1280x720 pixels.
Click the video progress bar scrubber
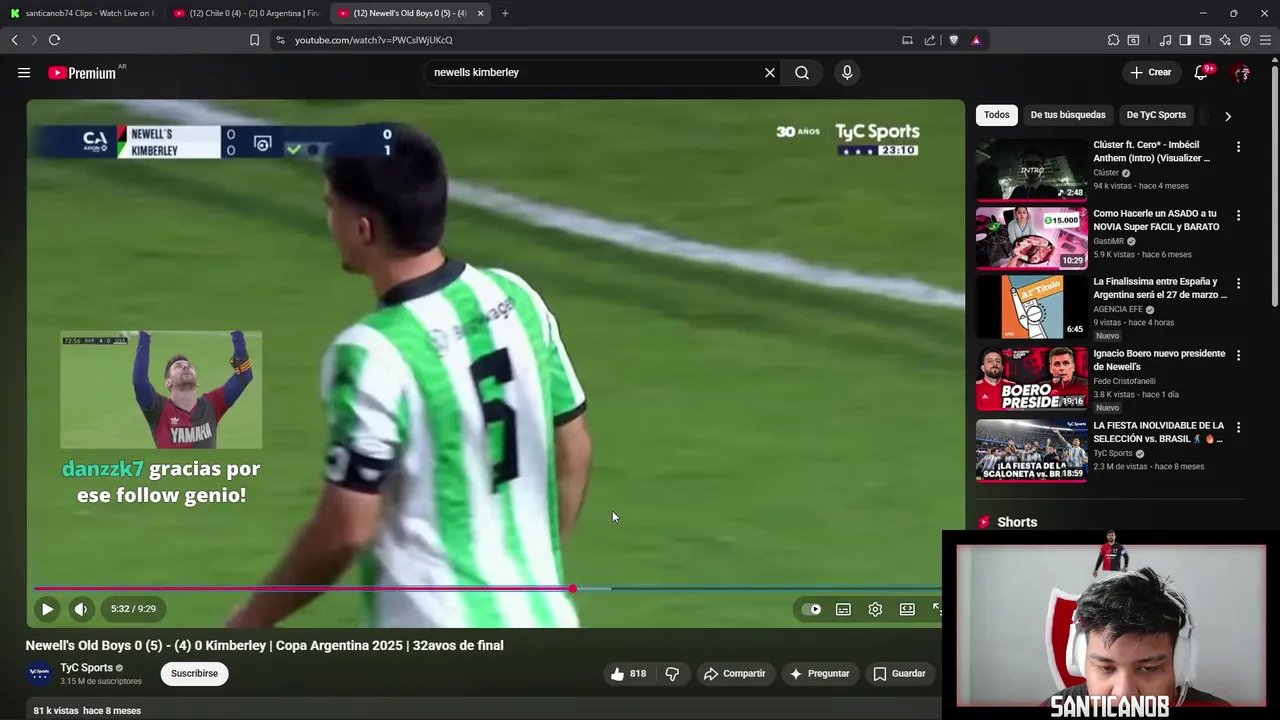[572, 589]
